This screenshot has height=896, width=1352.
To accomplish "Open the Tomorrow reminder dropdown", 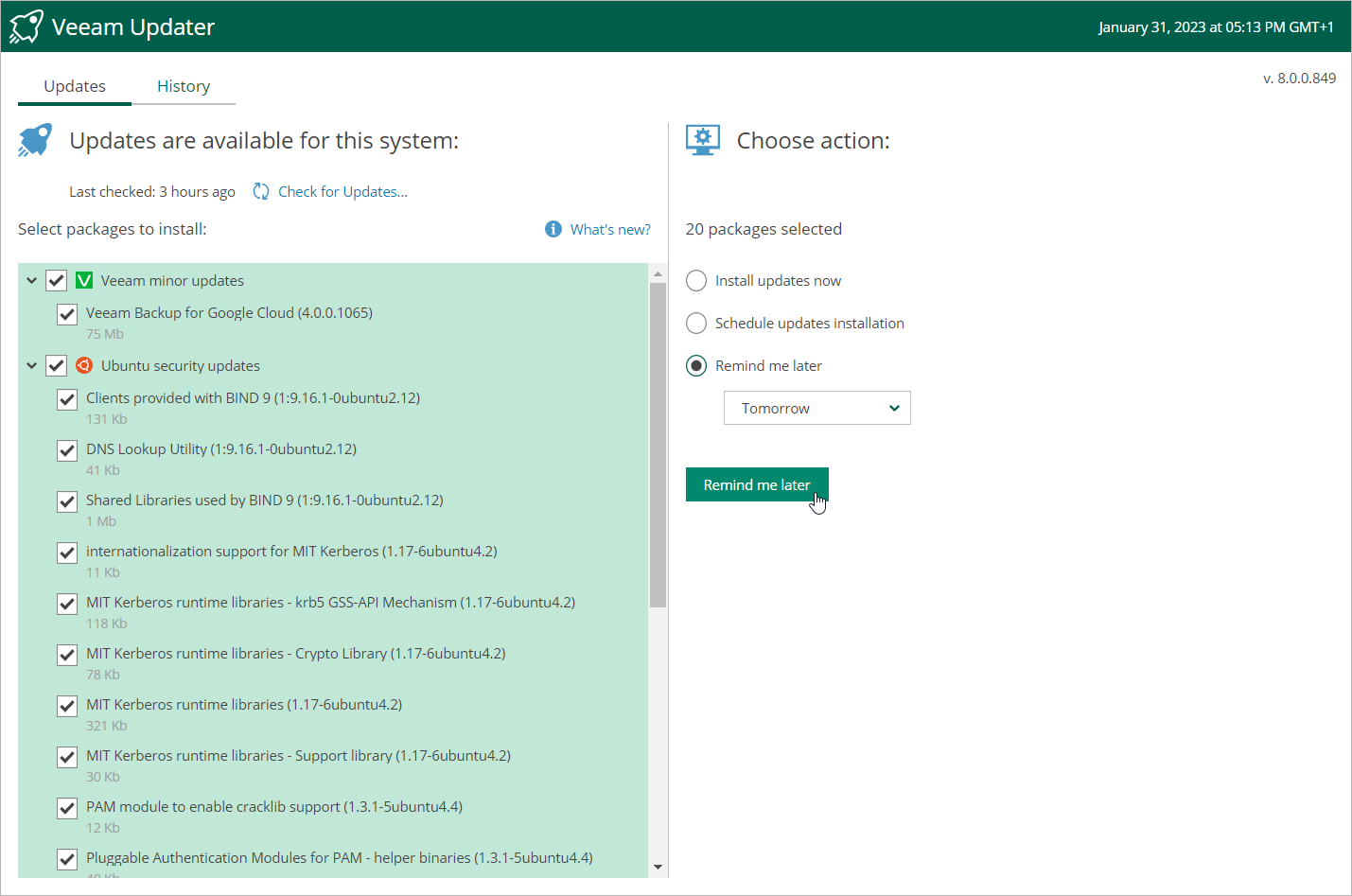I will (816, 408).
